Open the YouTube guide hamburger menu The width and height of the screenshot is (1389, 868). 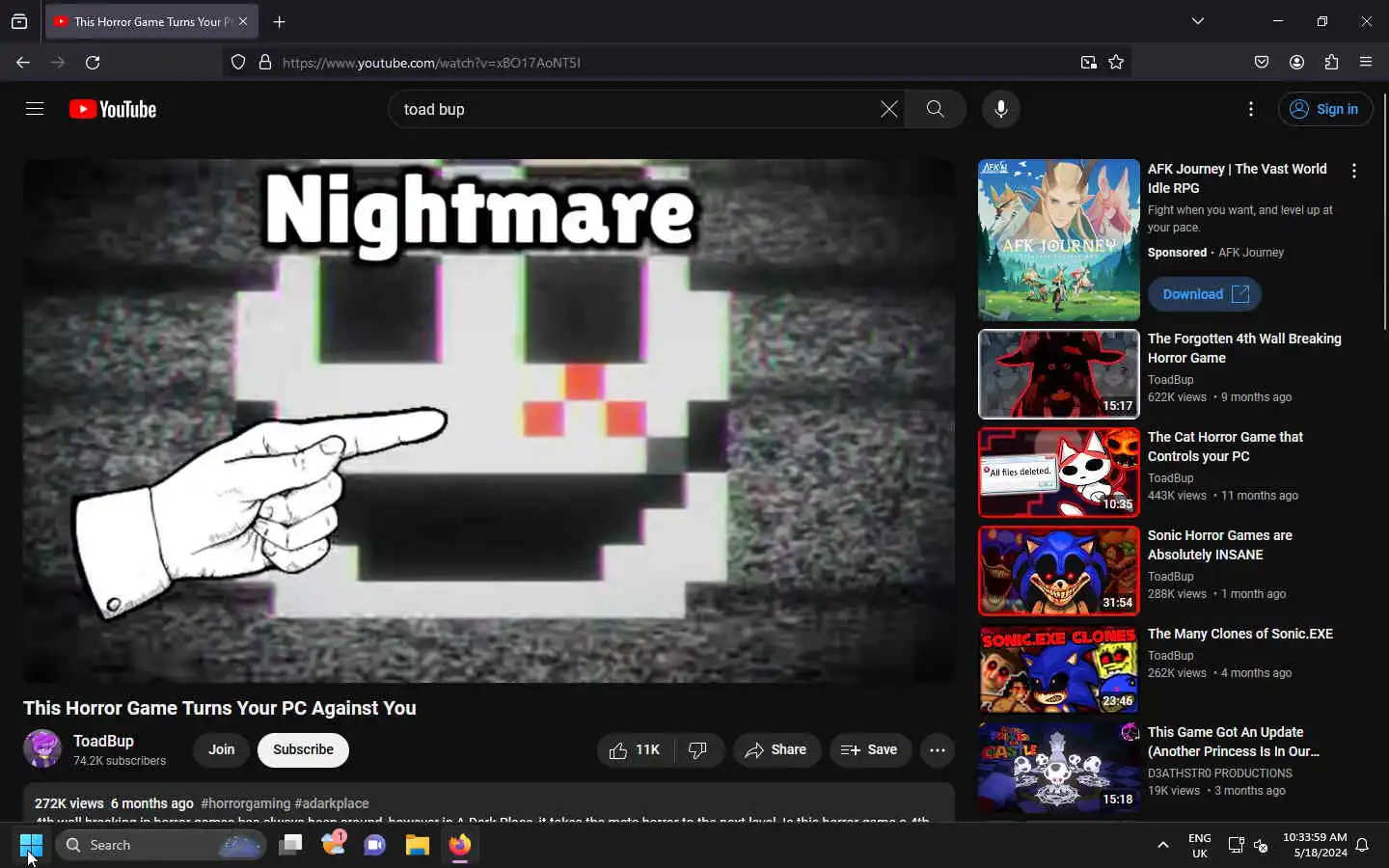tap(35, 109)
